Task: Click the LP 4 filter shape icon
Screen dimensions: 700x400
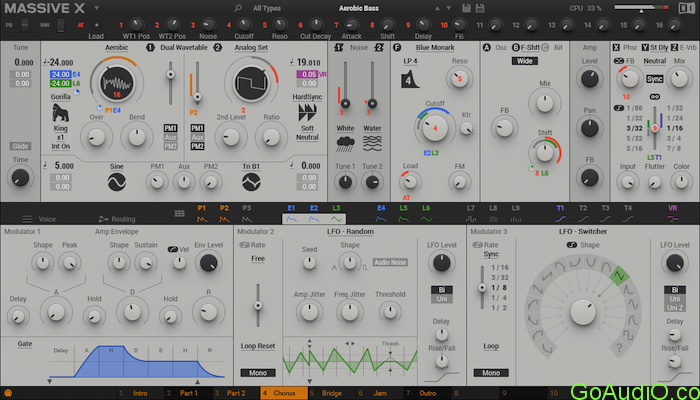Action: click(410, 79)
